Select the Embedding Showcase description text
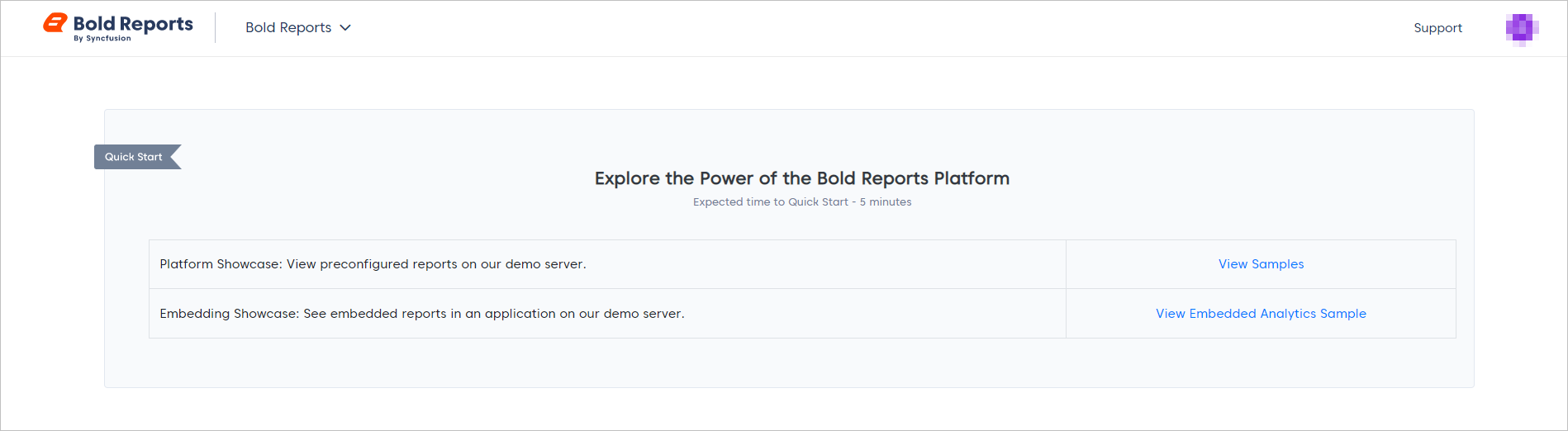The width and height of the screenshot is (1568, 431). 422,314
